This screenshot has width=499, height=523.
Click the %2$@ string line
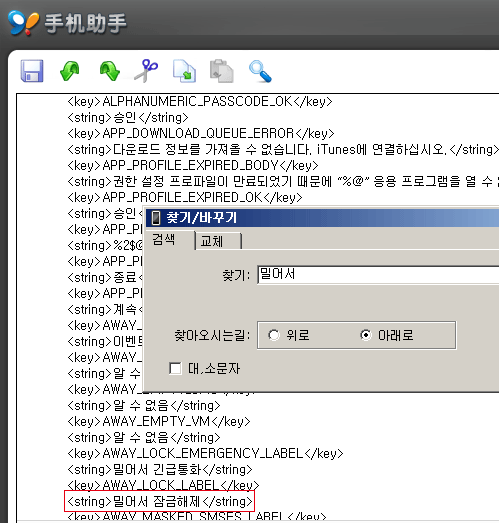(x=105, y=245)
